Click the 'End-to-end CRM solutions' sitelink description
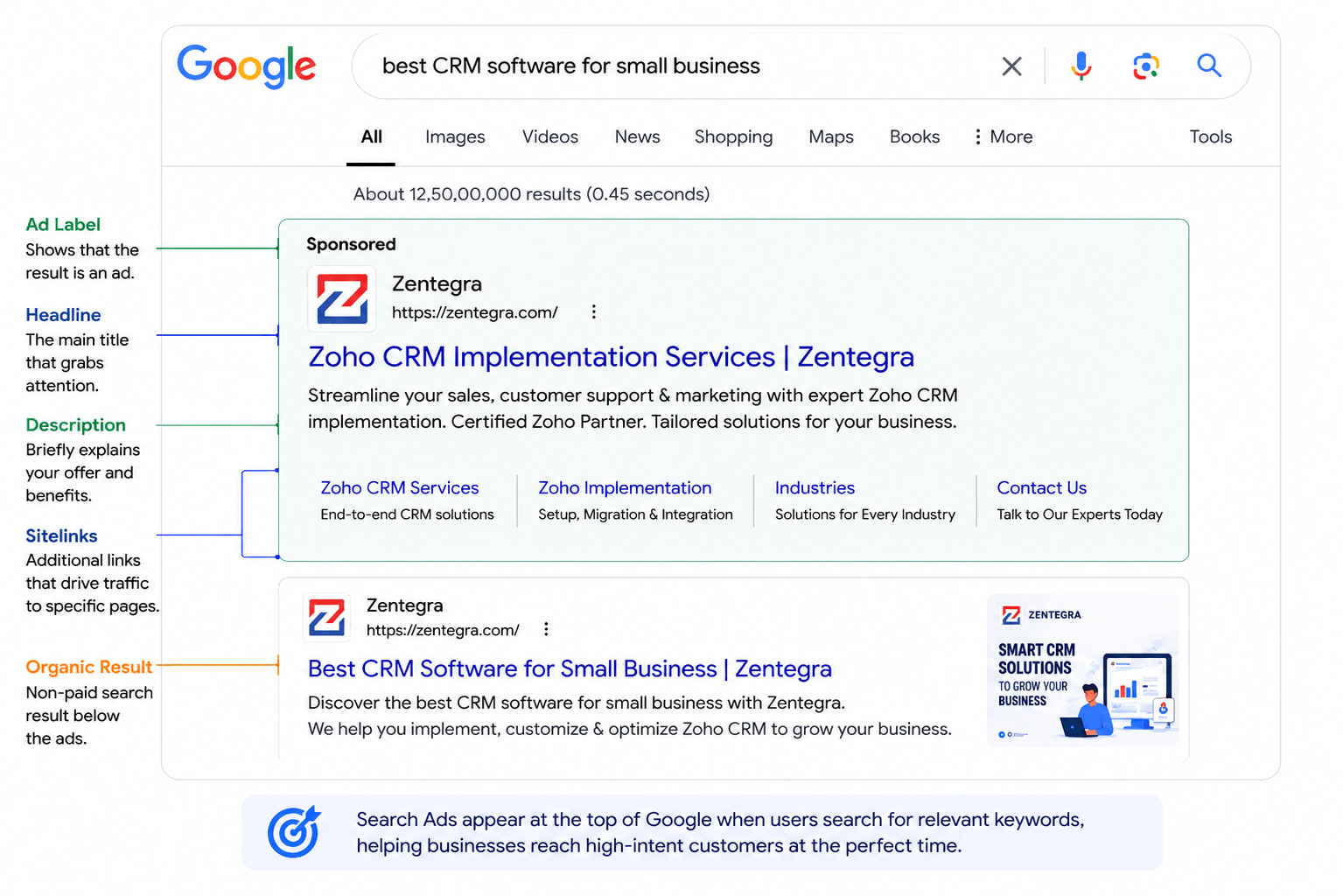The image size is (1343, 896). [407, 514]
